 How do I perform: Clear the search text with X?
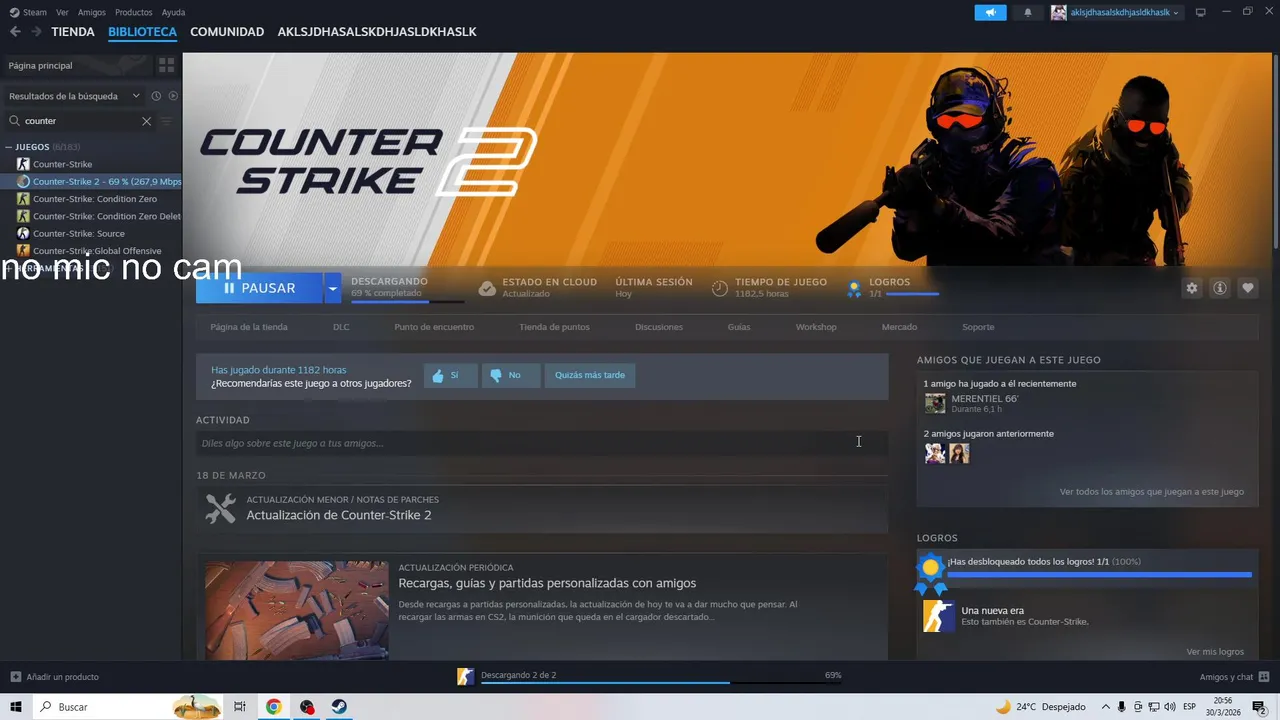coord(146,121)
